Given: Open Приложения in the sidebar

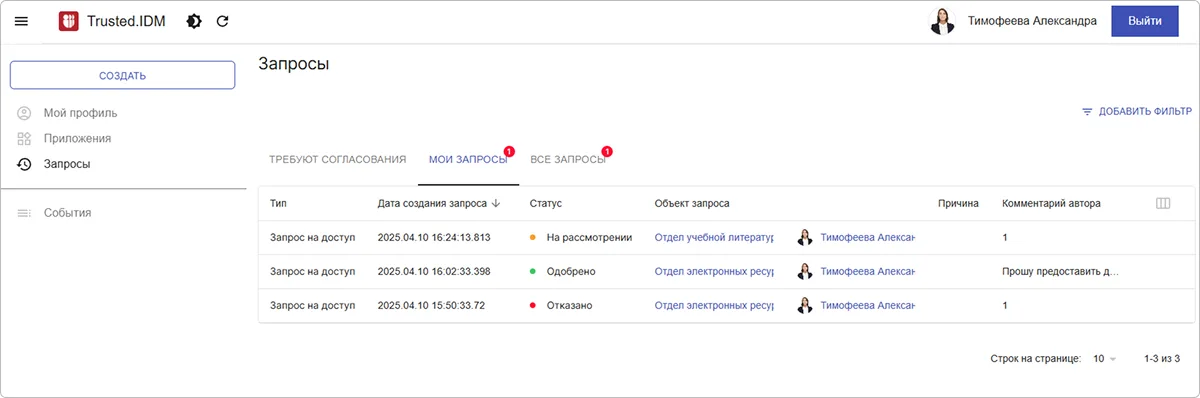Looking at the screenshot, I should click(77, 139).
